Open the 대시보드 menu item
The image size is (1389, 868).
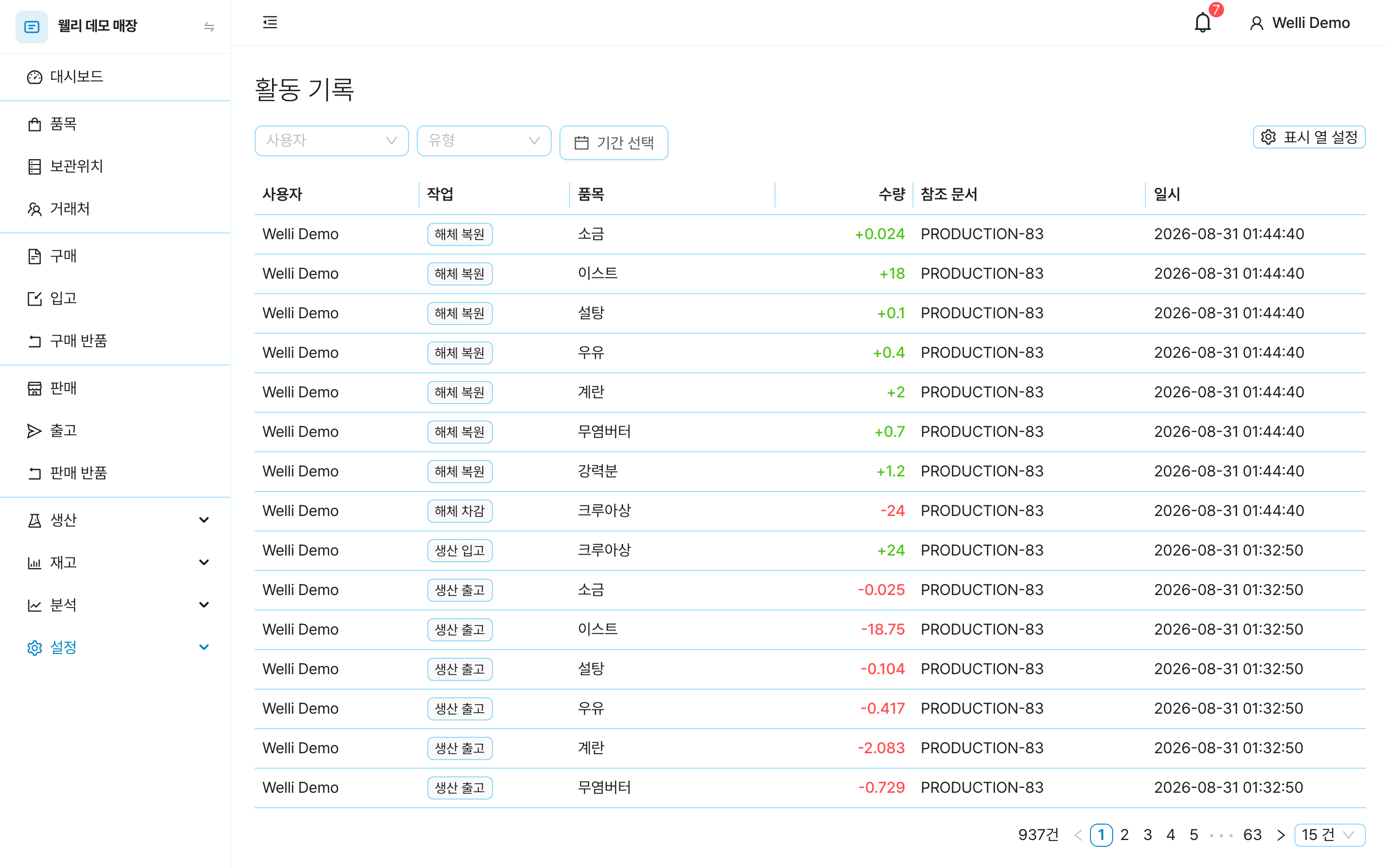click(115, 76)
